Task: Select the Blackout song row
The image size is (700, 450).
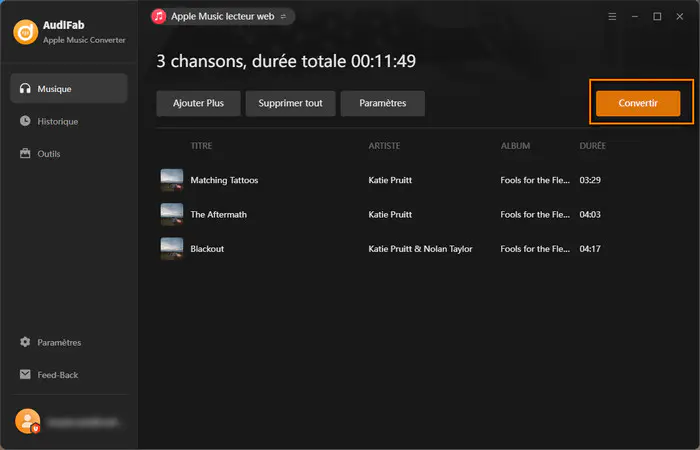Action: [x=381, y=249]
